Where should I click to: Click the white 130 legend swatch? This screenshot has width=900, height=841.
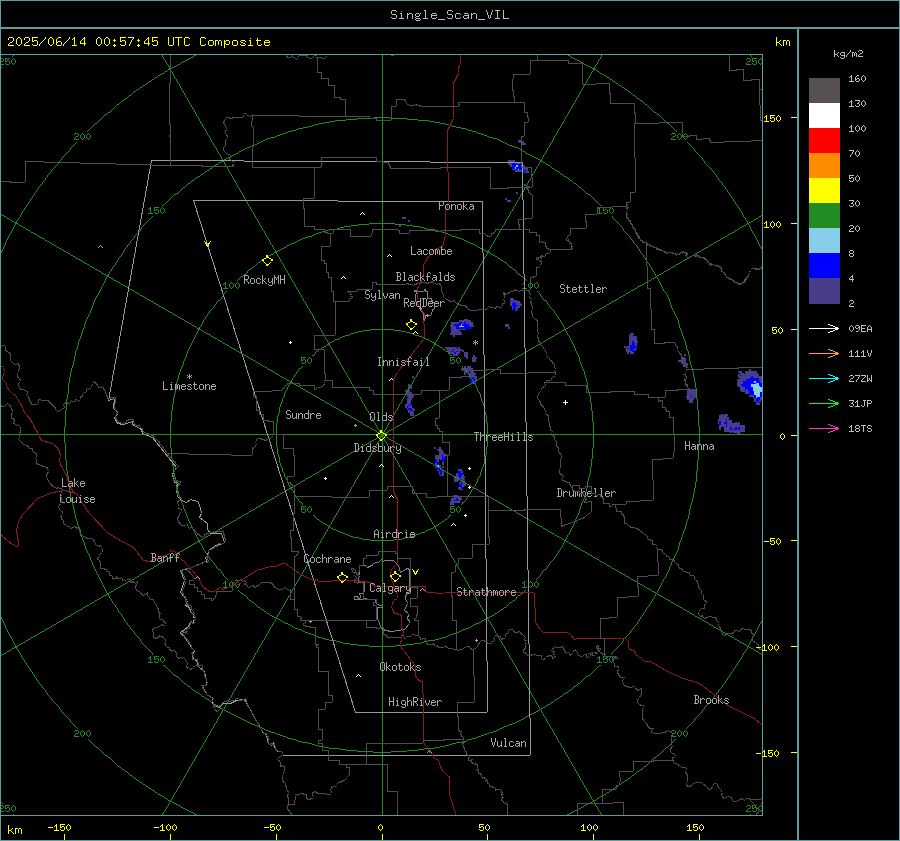click(x=824, y=116)
